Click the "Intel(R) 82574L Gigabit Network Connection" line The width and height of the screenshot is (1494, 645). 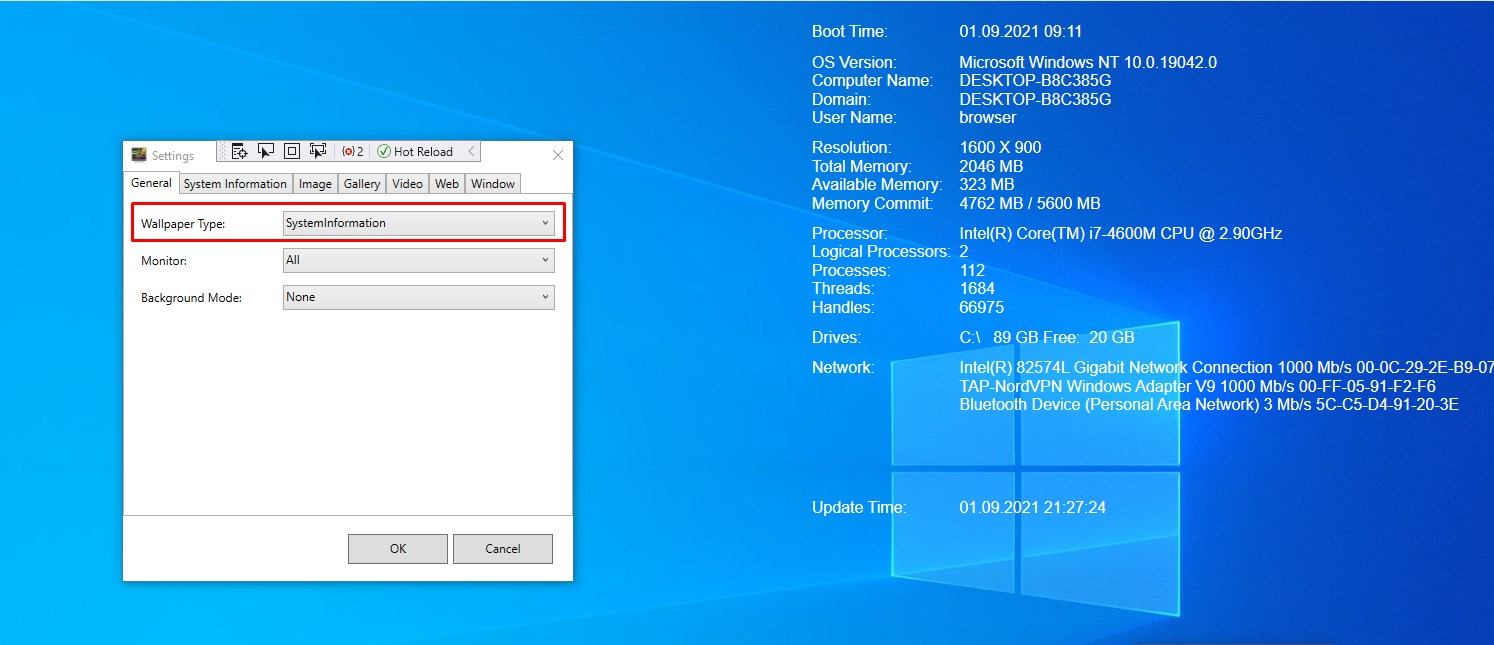[x=1226, y=367]
